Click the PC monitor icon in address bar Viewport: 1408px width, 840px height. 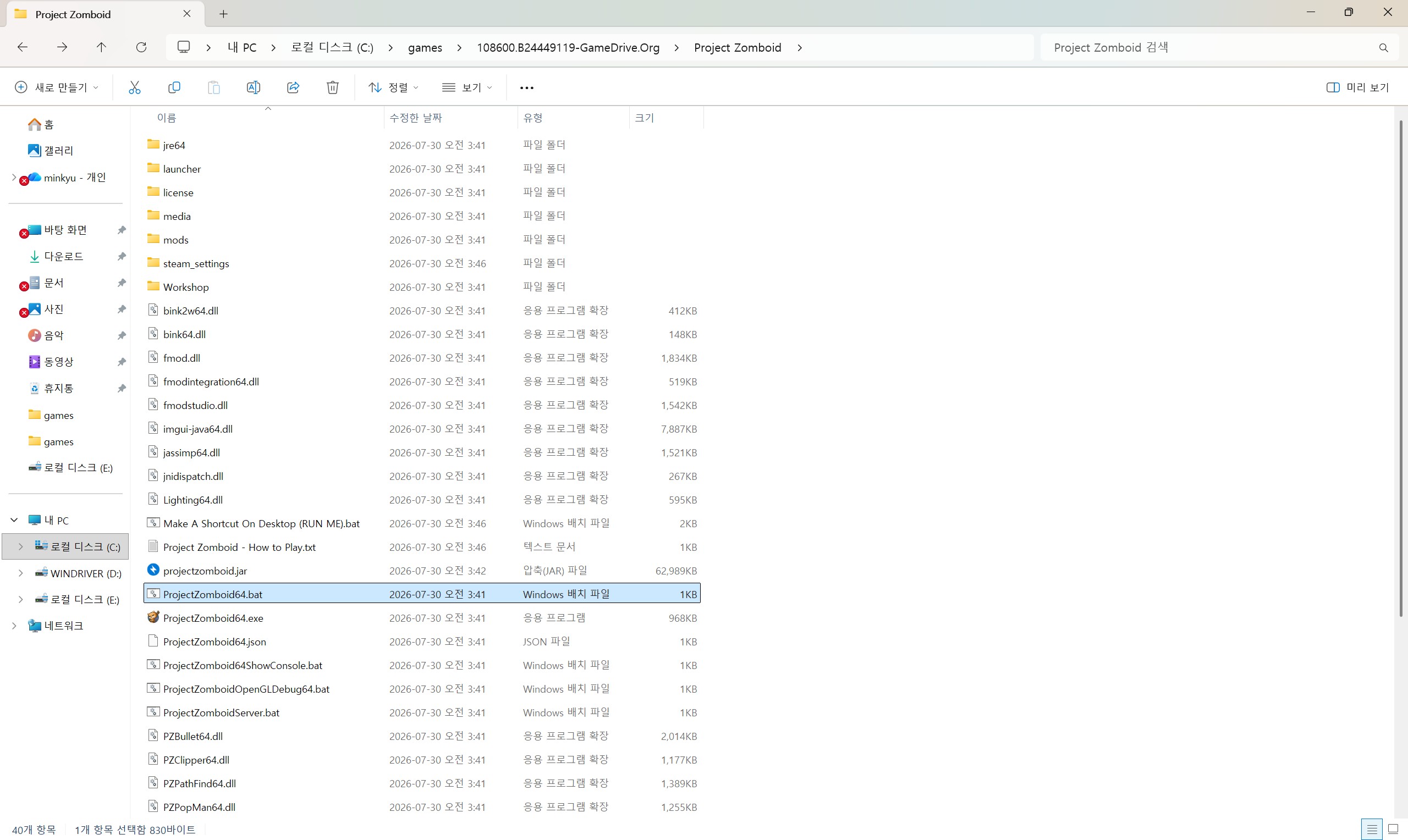(x=184, y=47)
